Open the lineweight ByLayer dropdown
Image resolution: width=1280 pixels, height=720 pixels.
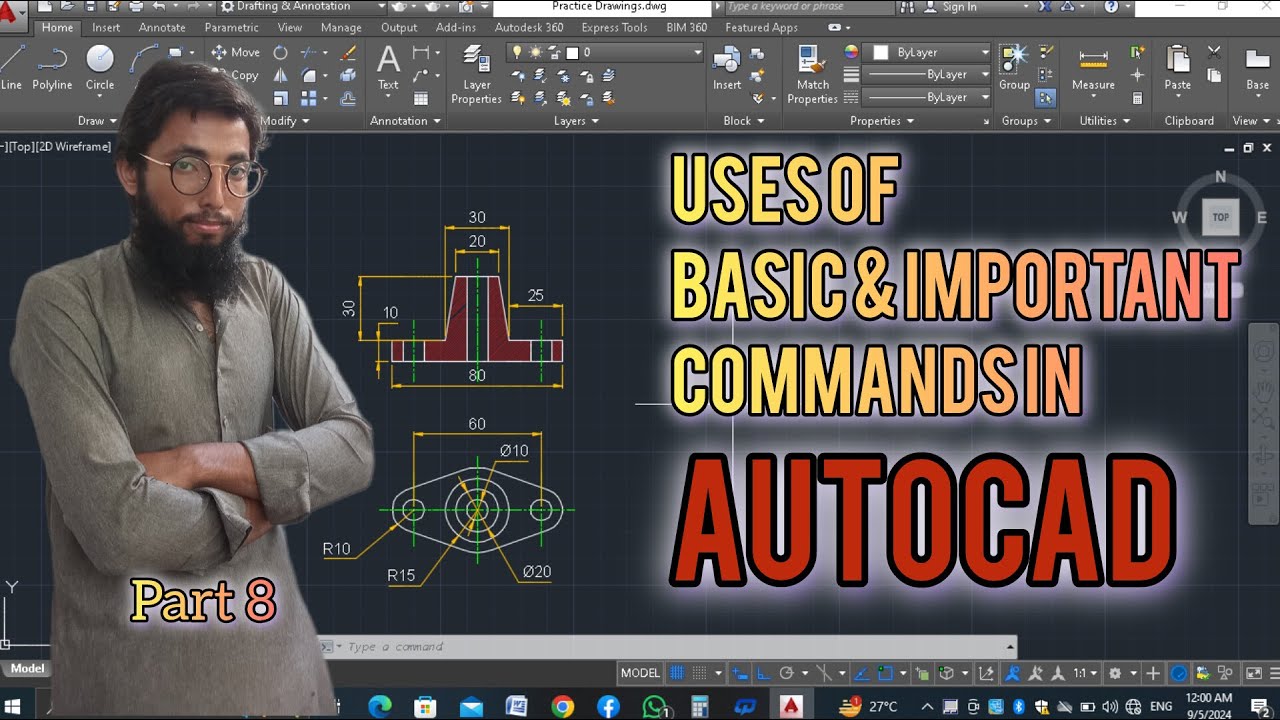tap(927, 75)
